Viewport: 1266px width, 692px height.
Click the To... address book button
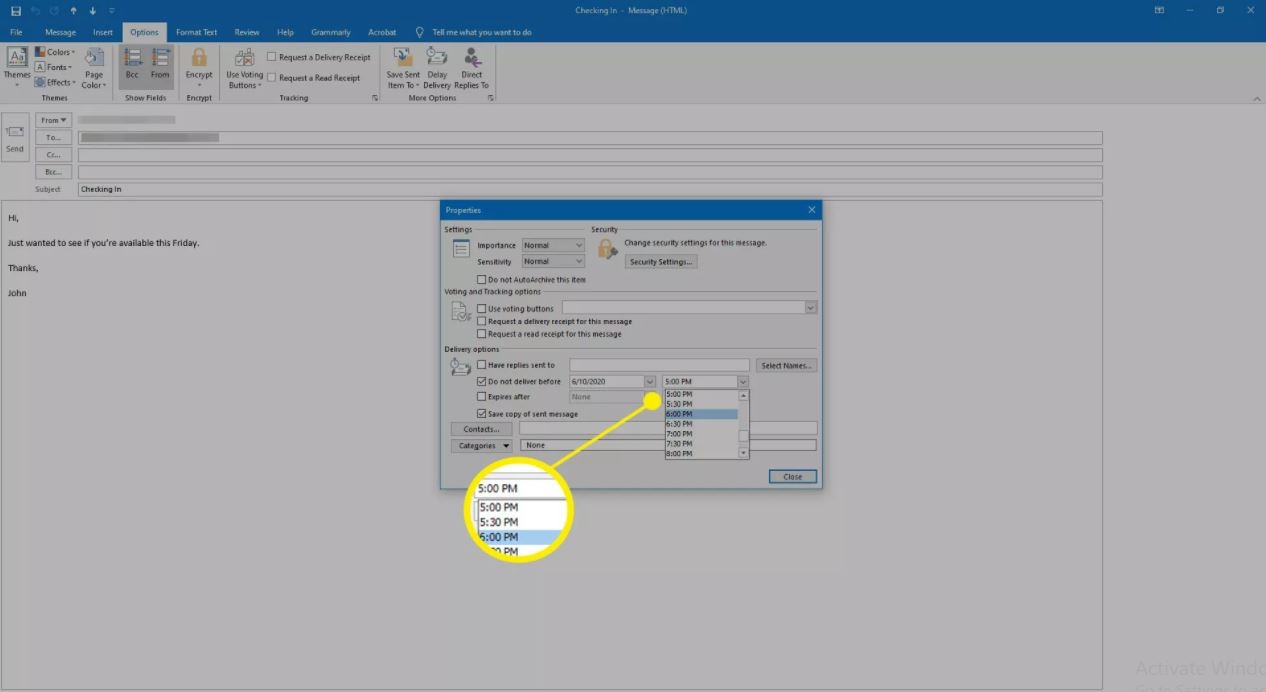54,138
